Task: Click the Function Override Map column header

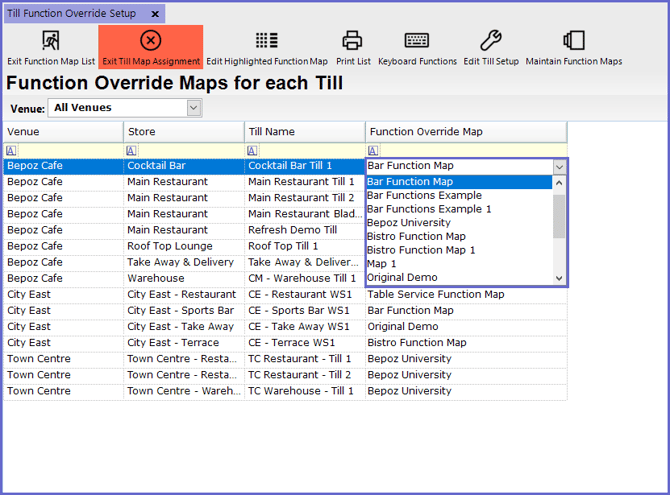Action: click(x=465, y=132)
